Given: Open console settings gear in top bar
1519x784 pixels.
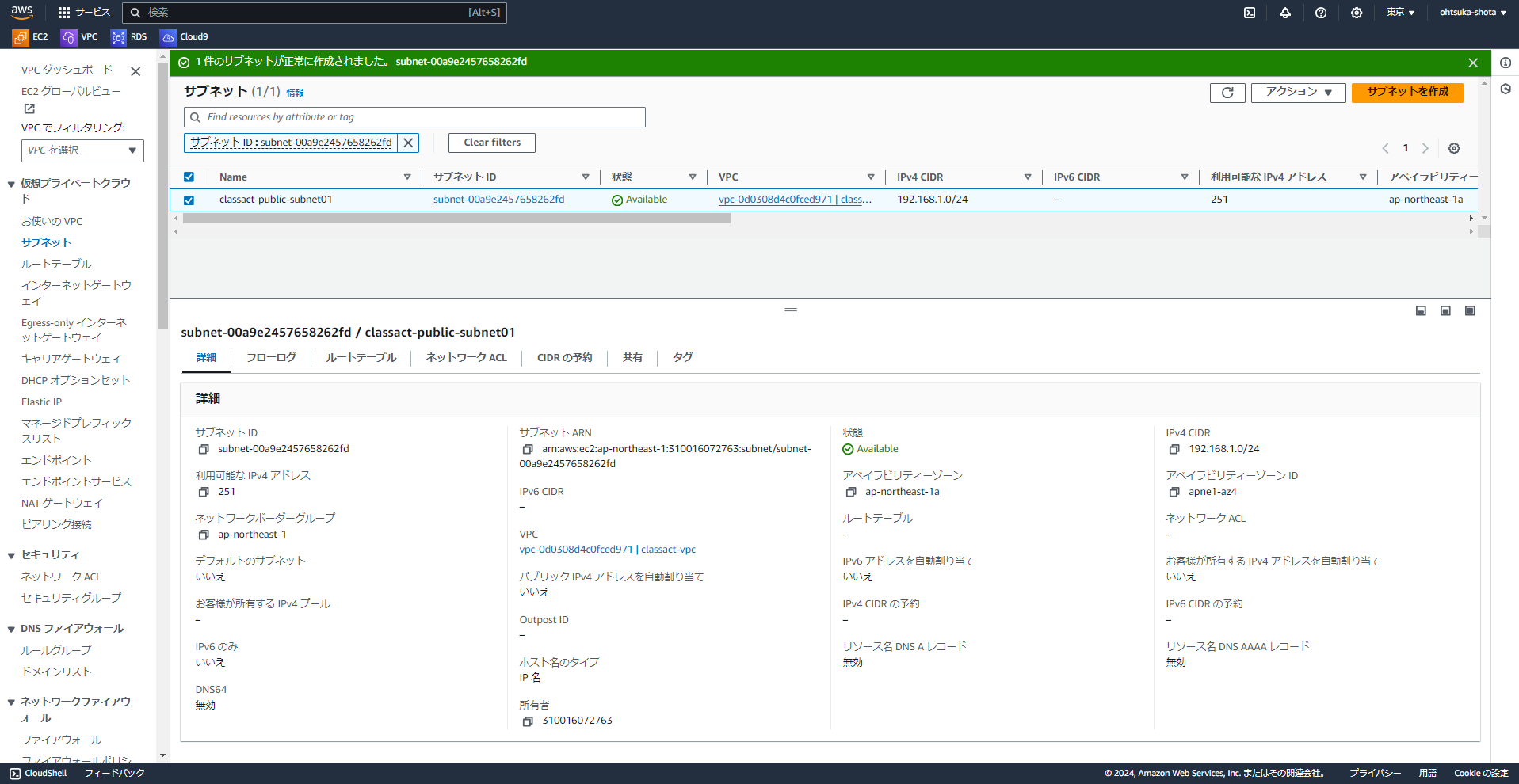Looking at the screenshot, I should pyautogui.click(x=1357, y=13).
